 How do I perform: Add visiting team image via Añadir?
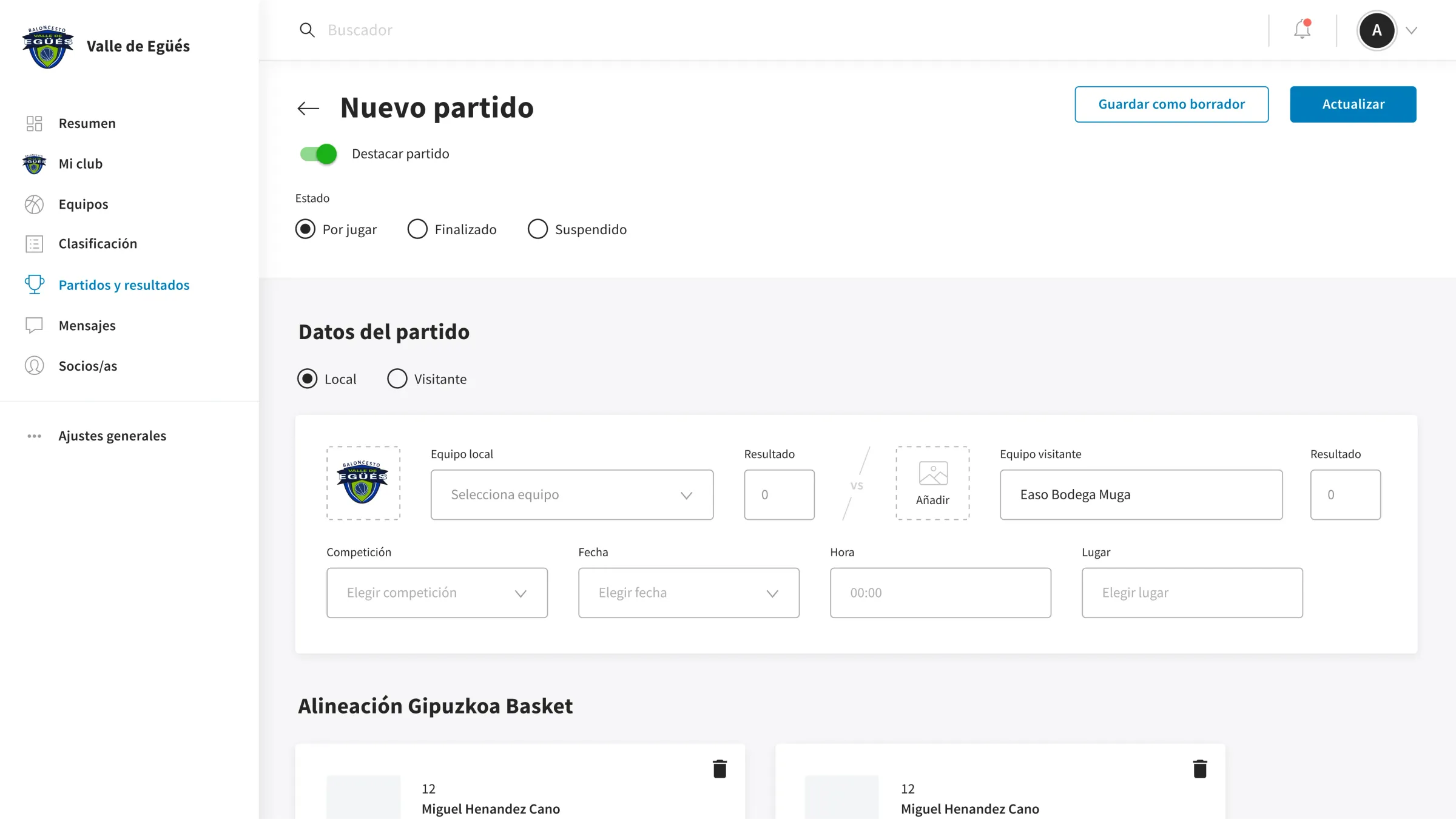(x=932, y=483)
